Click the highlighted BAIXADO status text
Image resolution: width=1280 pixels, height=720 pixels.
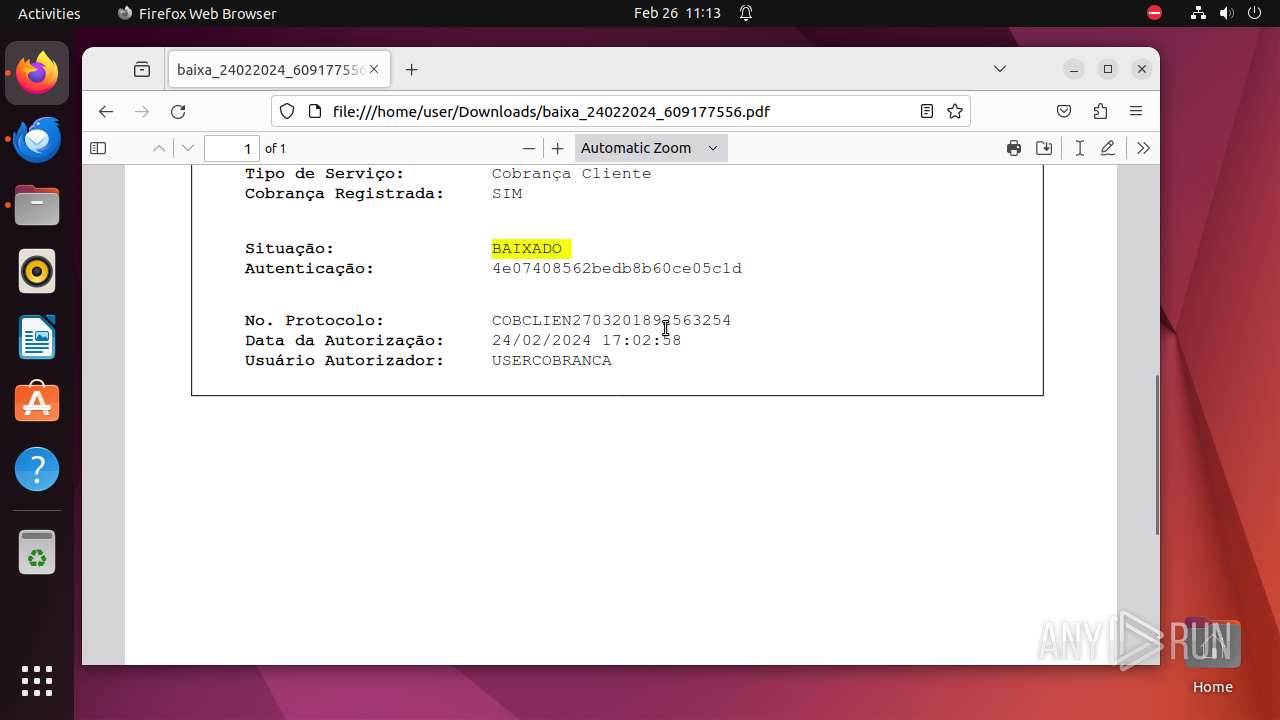(531, 248)
